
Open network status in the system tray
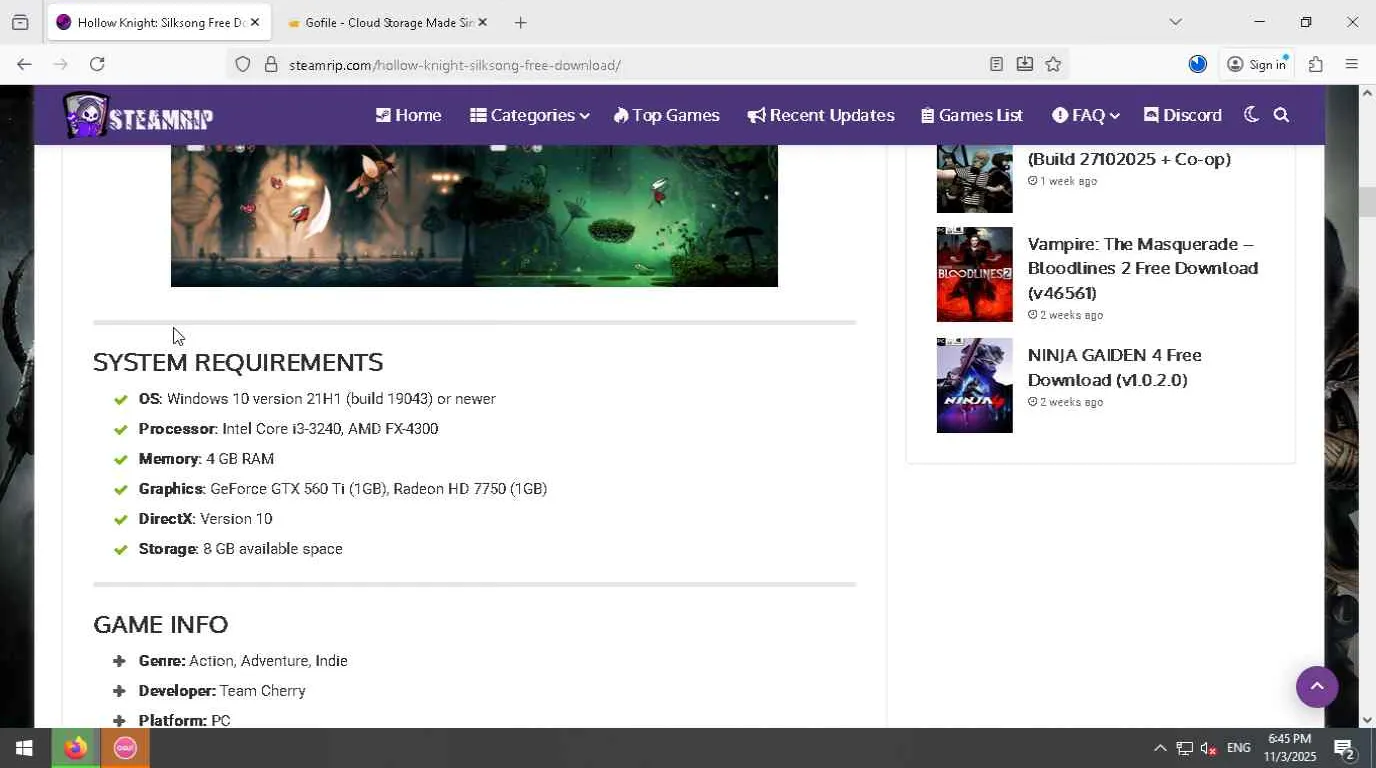point(1184,748)
